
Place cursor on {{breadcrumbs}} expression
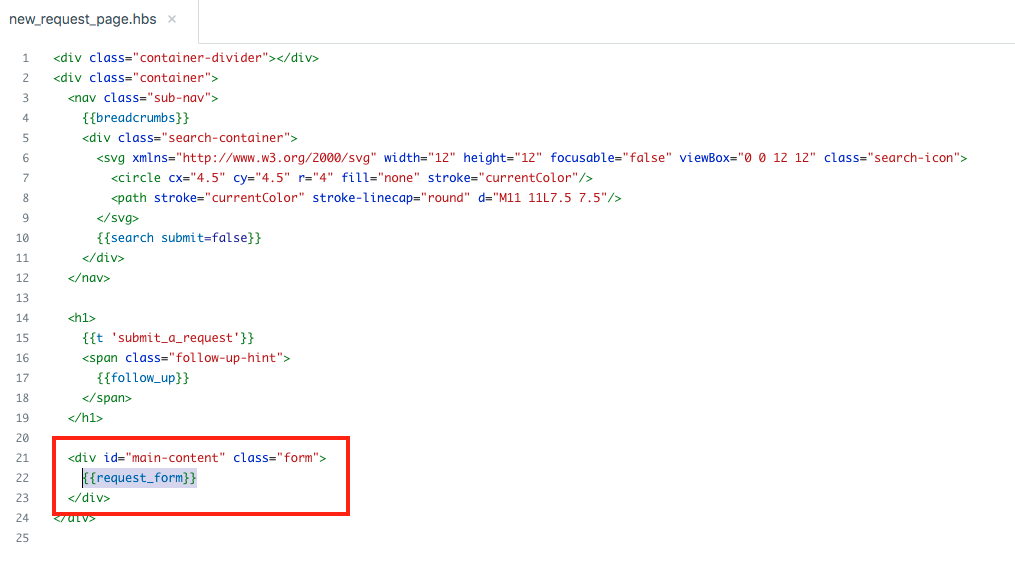tap(136, 118)
